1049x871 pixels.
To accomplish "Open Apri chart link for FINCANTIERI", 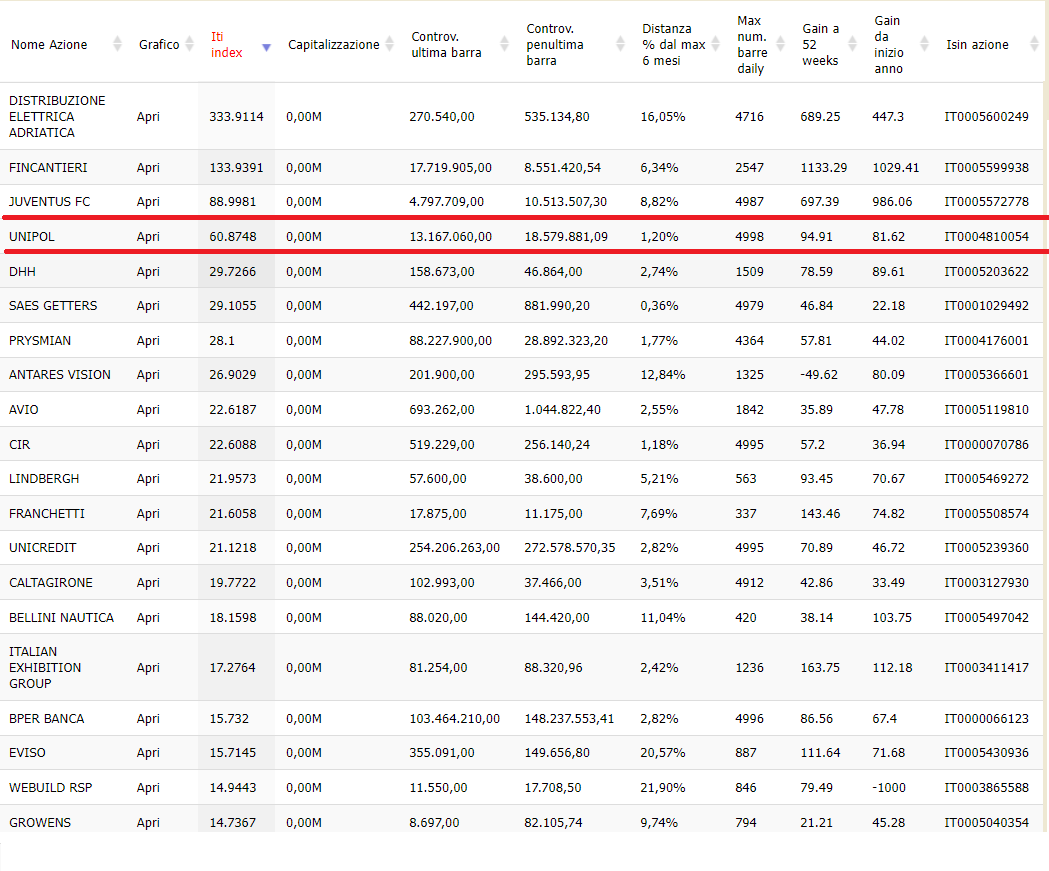I will point(148,167).
